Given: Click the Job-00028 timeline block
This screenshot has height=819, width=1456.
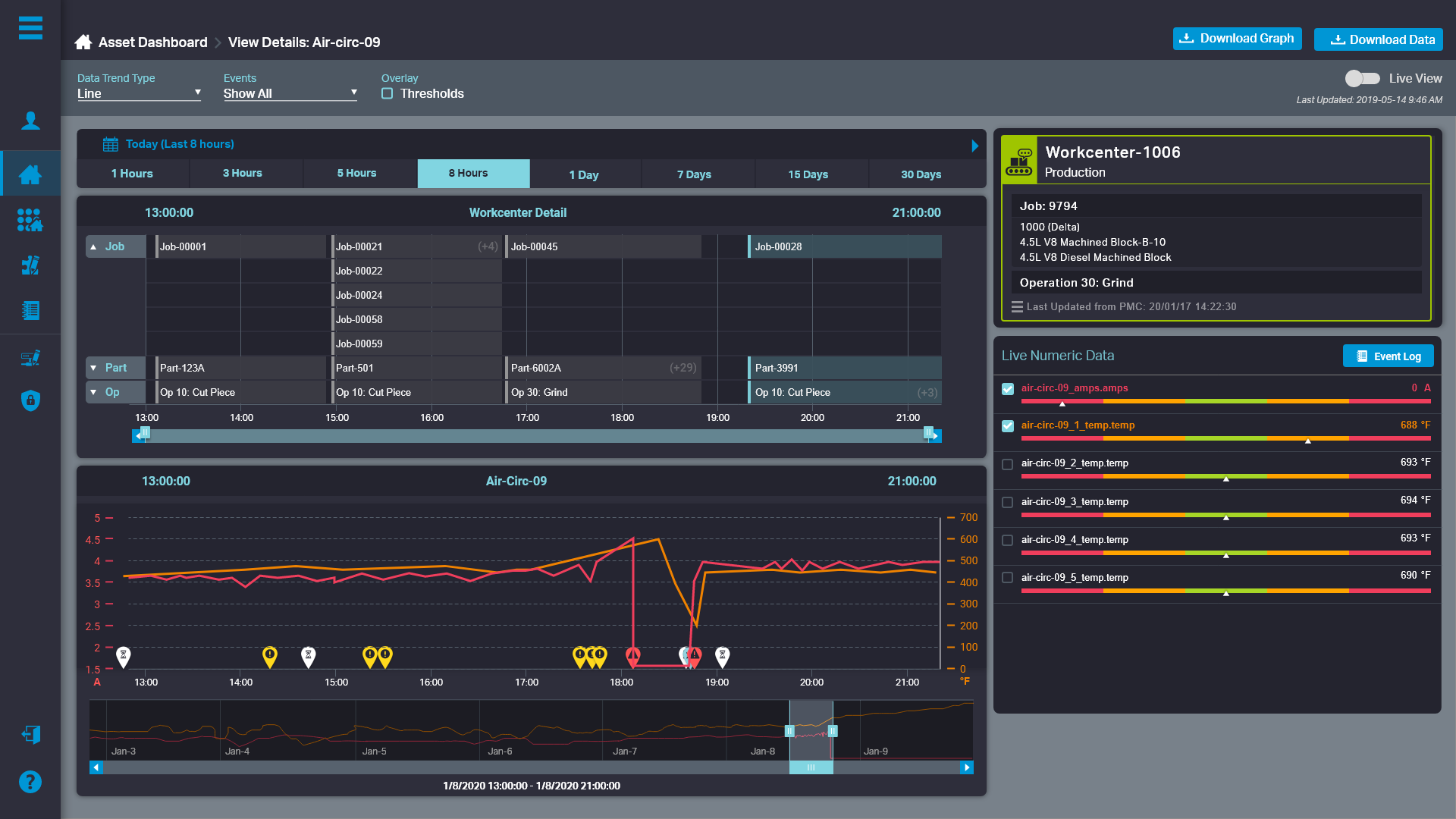Looking at the screenshot, I should (845, 246).
